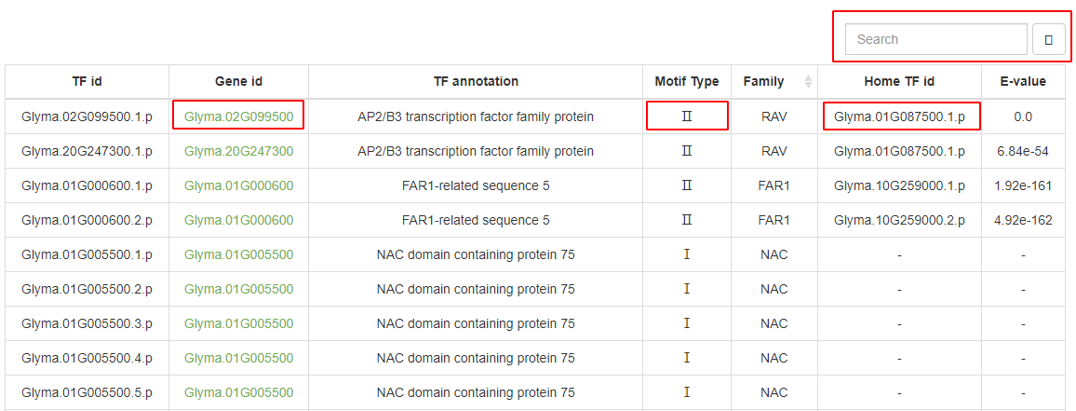Open gene link Glyma.02G099500

click(x=239, y=117)
